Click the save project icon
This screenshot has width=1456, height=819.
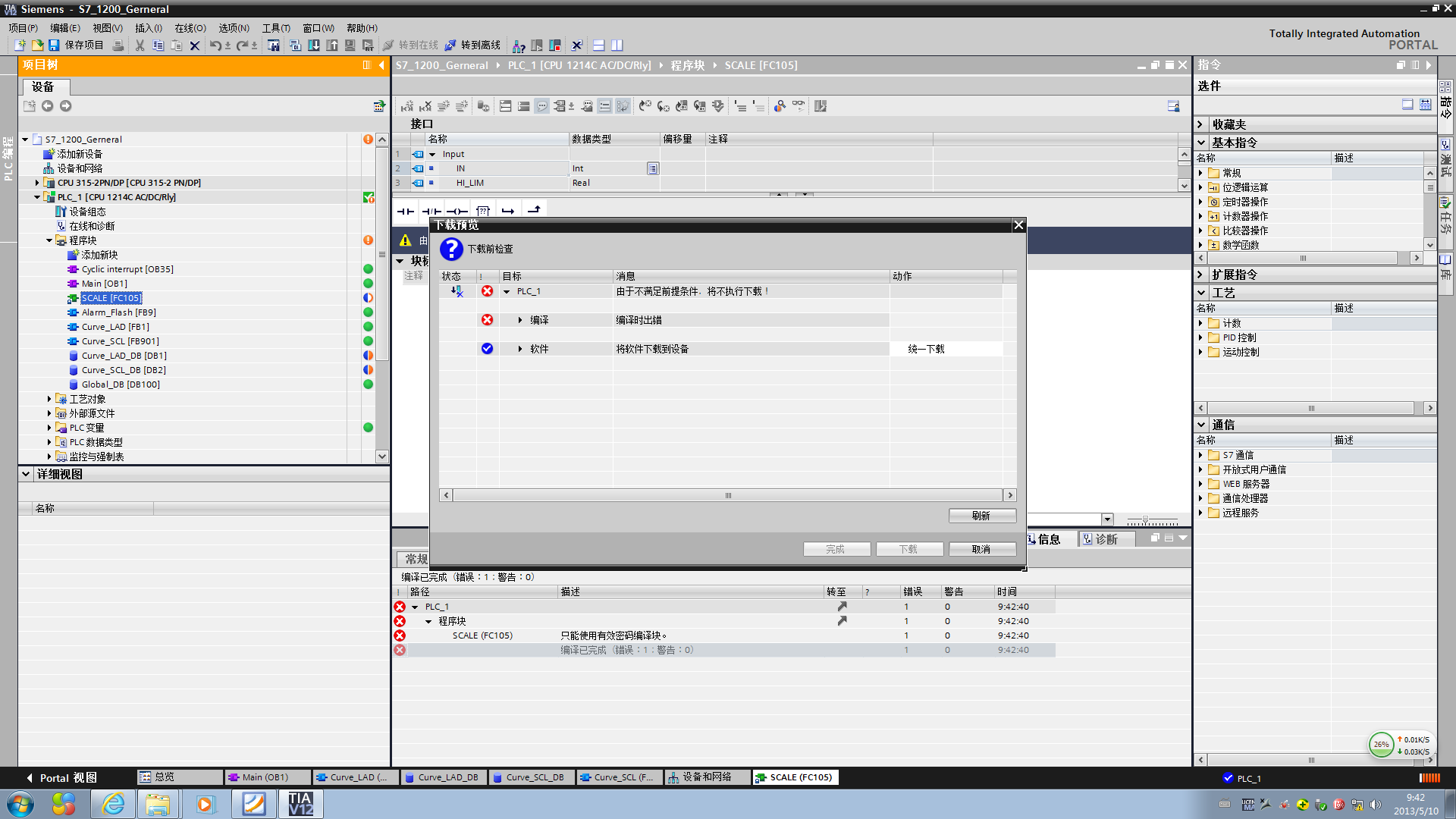(x=54, y=45)
